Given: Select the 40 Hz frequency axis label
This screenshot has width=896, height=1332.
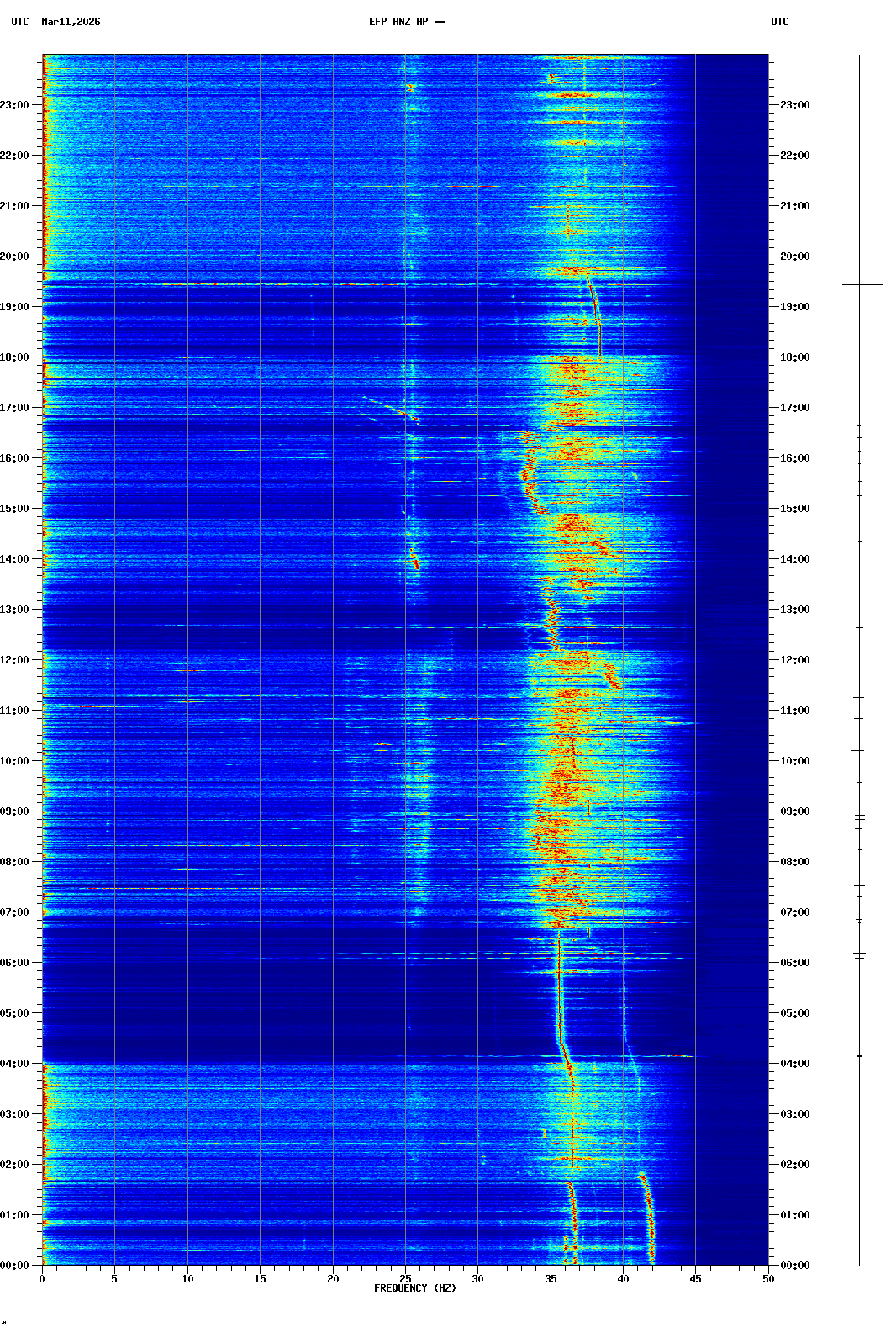Looking at the screenshot, I should (x=623, y=1279).
